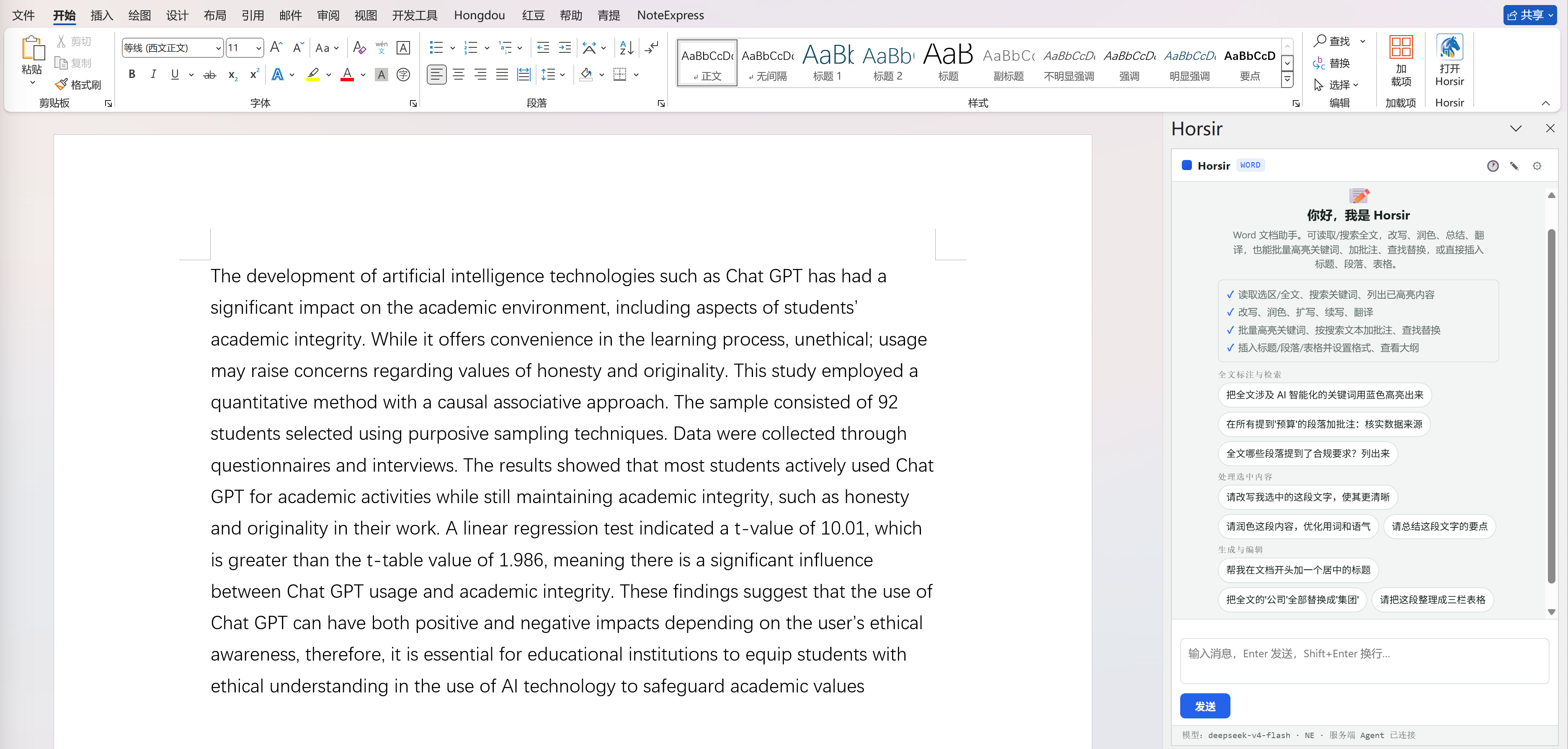The width and height of the screenshot is (1568, 749).
Task: Switch to the Insert ribbon tab
Action: pos(102,15)
